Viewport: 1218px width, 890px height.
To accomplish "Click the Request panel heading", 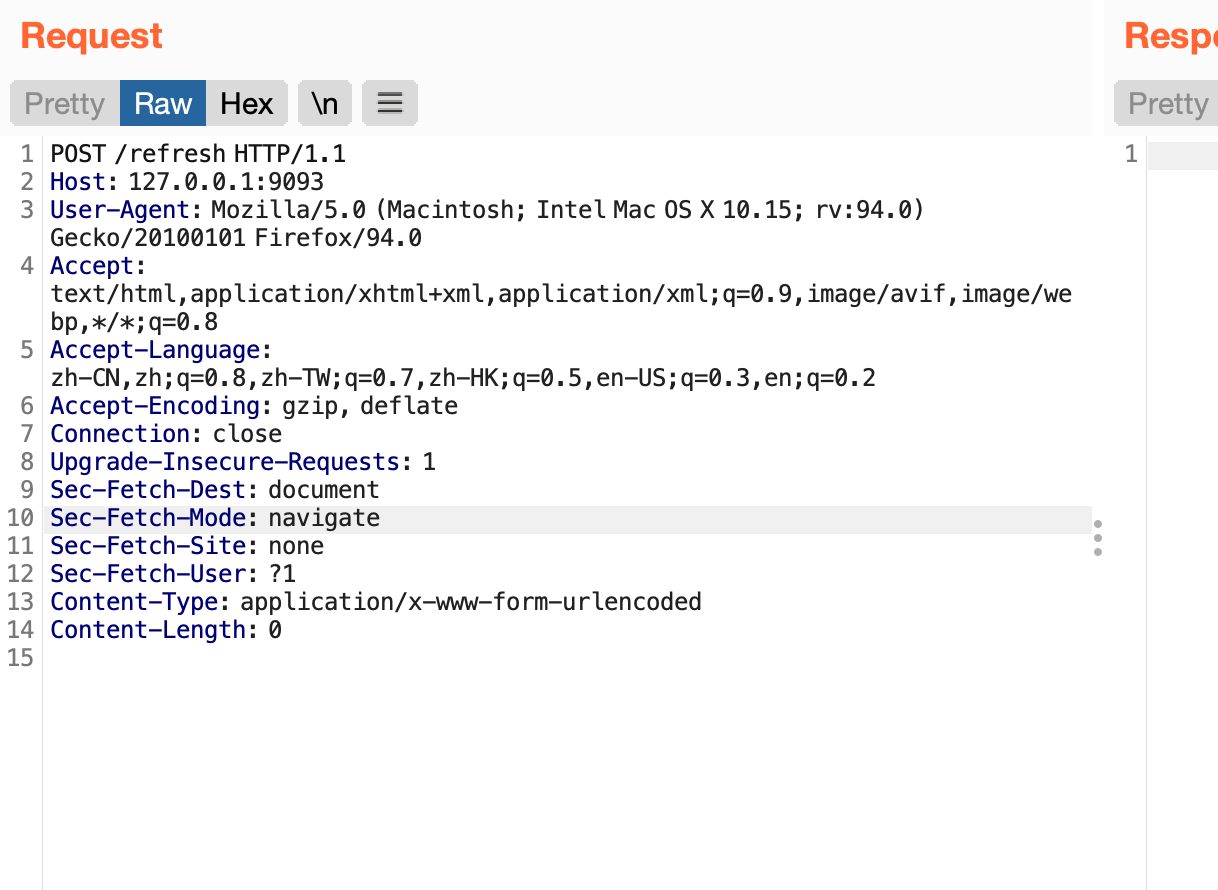I will click(x=91, y=36).
